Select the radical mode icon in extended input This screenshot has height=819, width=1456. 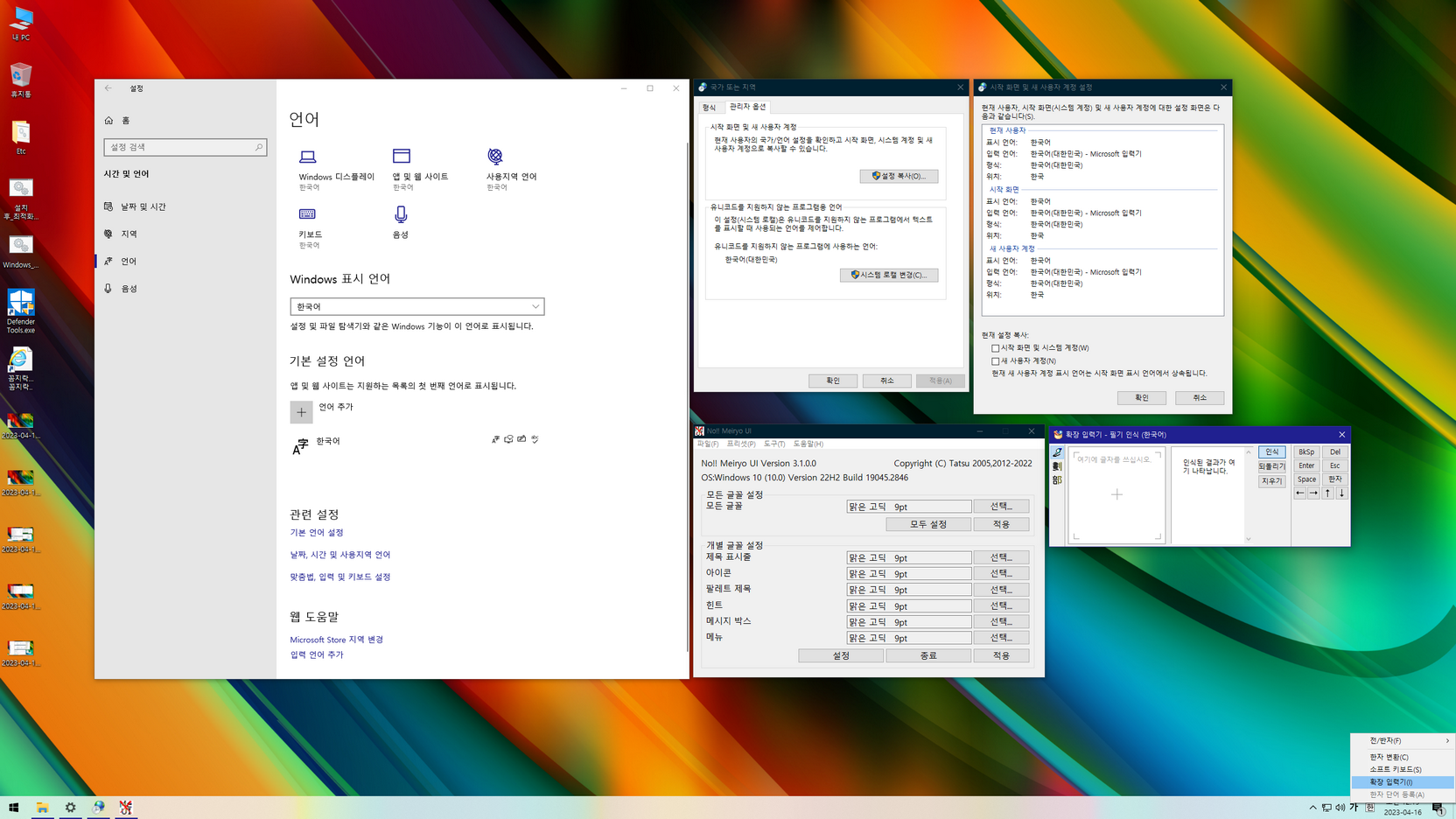(x=1057, y=480)
